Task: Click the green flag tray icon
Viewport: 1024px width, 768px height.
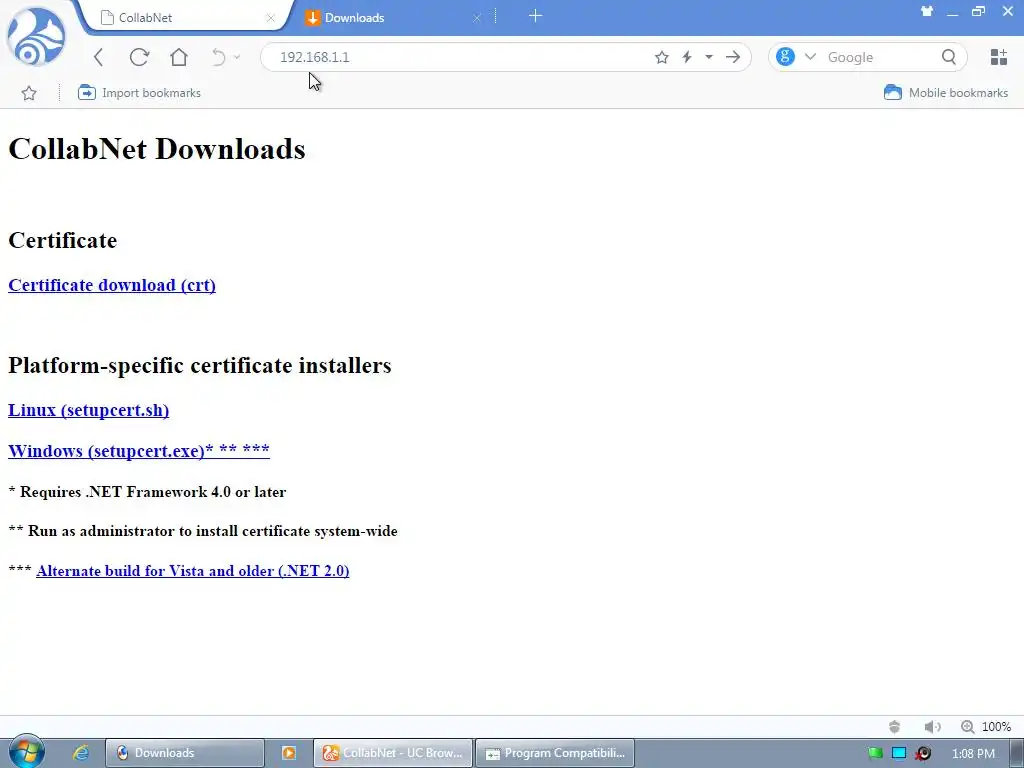Action: pyautogui.click(x=875, y=753)
